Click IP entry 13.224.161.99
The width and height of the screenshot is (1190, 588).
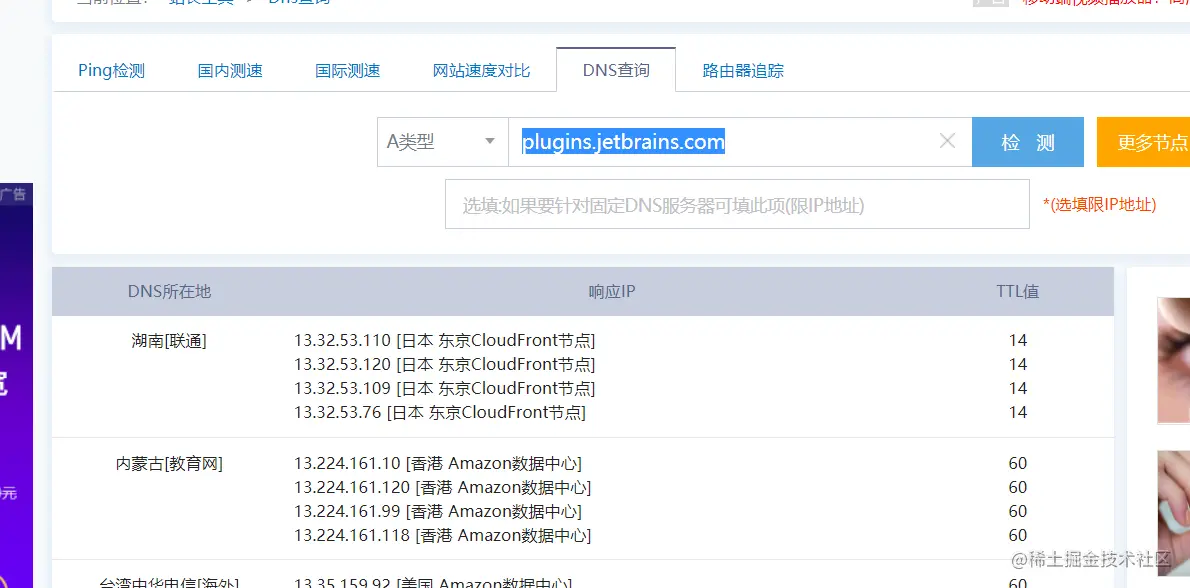pos(438,511)
